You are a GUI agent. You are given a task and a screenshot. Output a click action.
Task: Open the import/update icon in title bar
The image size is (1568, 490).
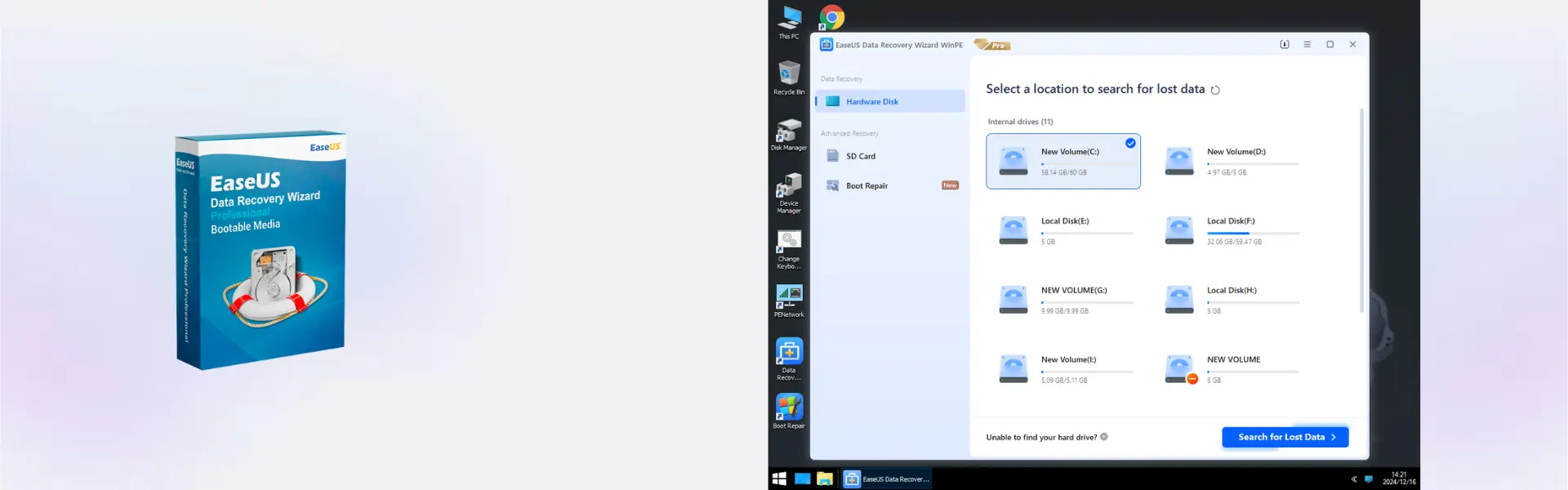pyautogui.click(x=1285, y=44)
